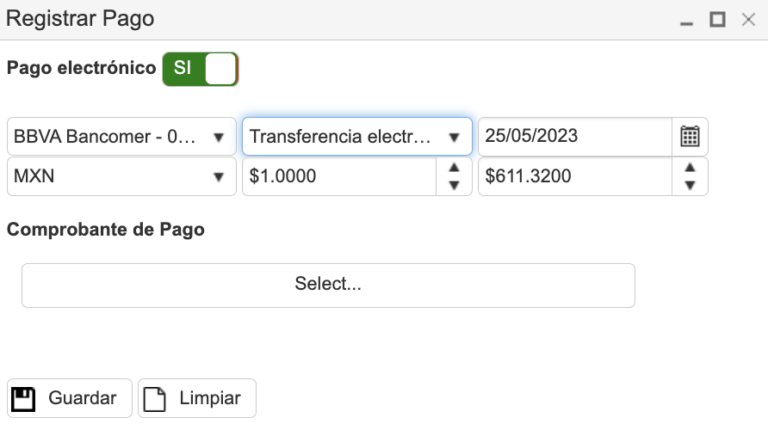Image resolution: width=768 pixels, height=430 pixels.
Task: Toggle the Pago electrónico switch off
Action: point(201,69)
